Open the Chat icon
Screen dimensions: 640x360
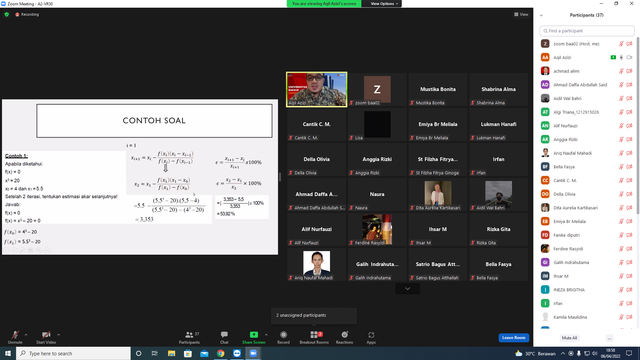[224, 335]
